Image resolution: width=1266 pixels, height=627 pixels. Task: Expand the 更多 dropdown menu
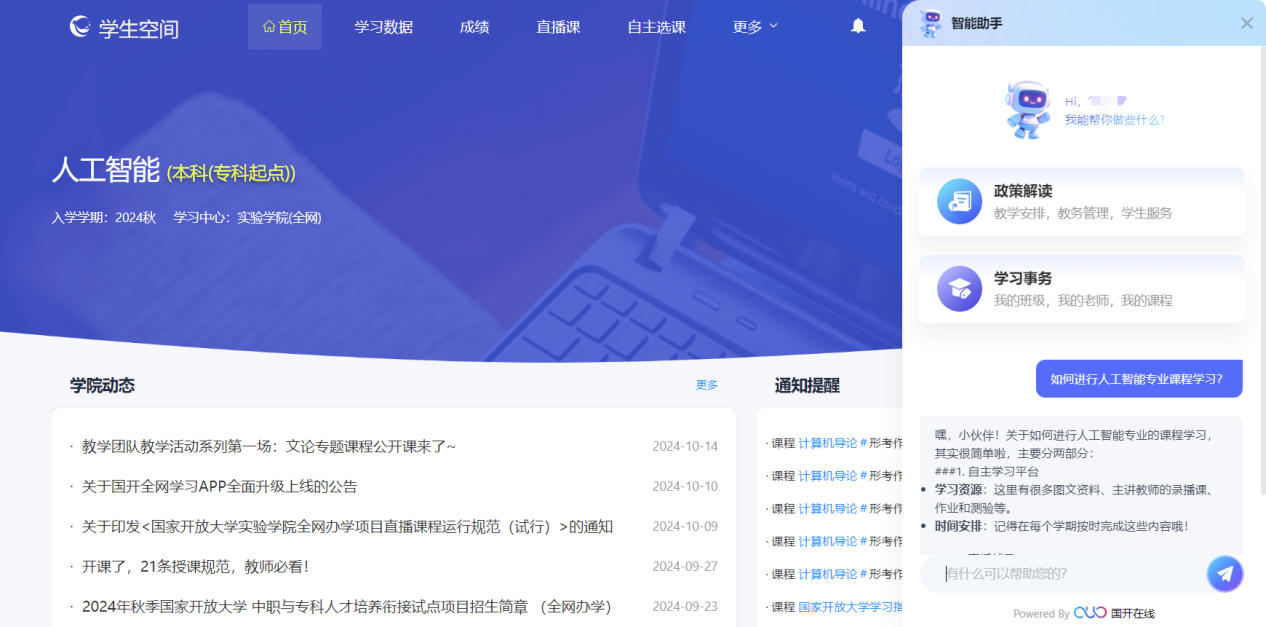(x=754, y=27)
